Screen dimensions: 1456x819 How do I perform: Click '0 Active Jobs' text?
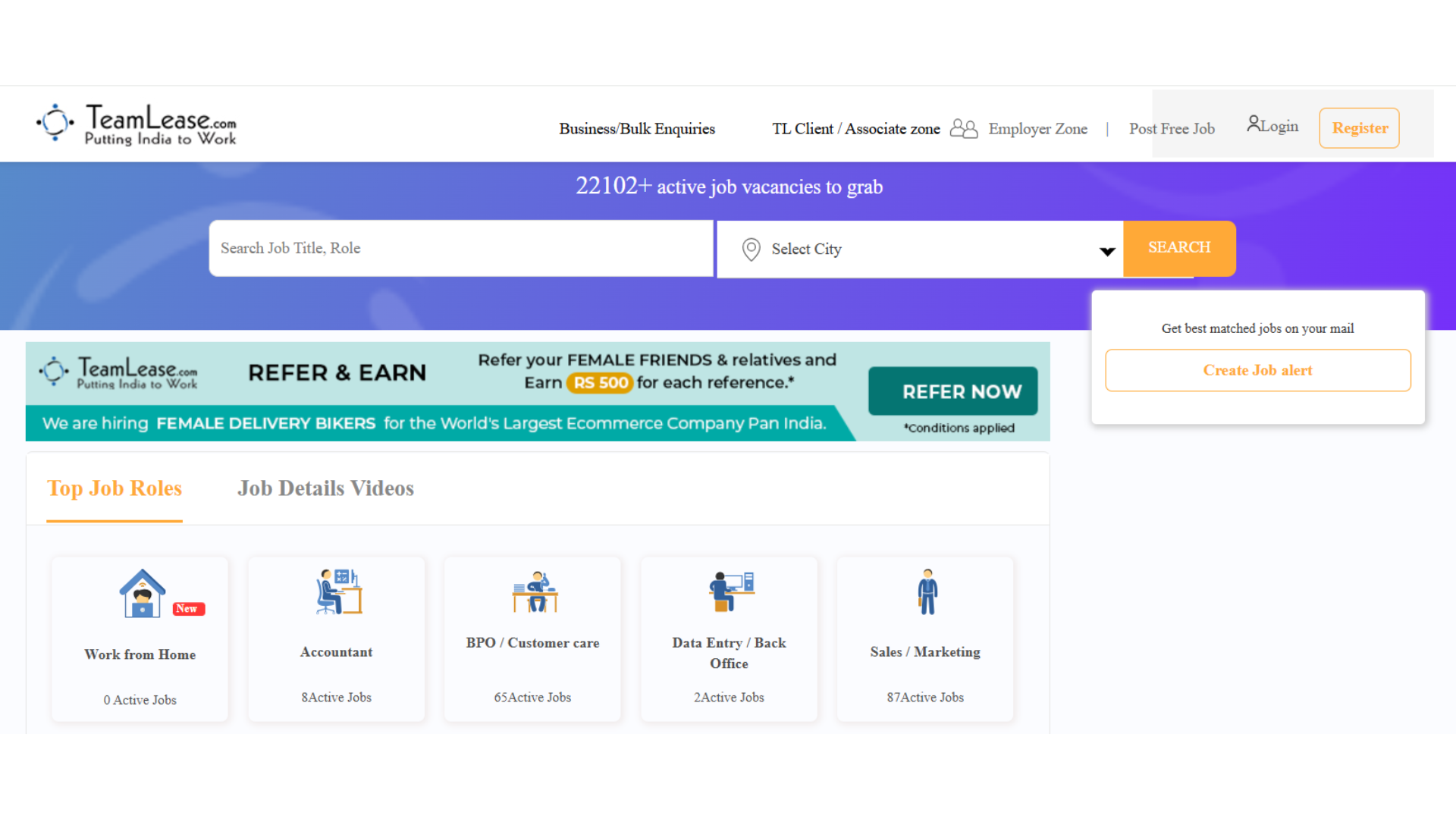(140, 700)
